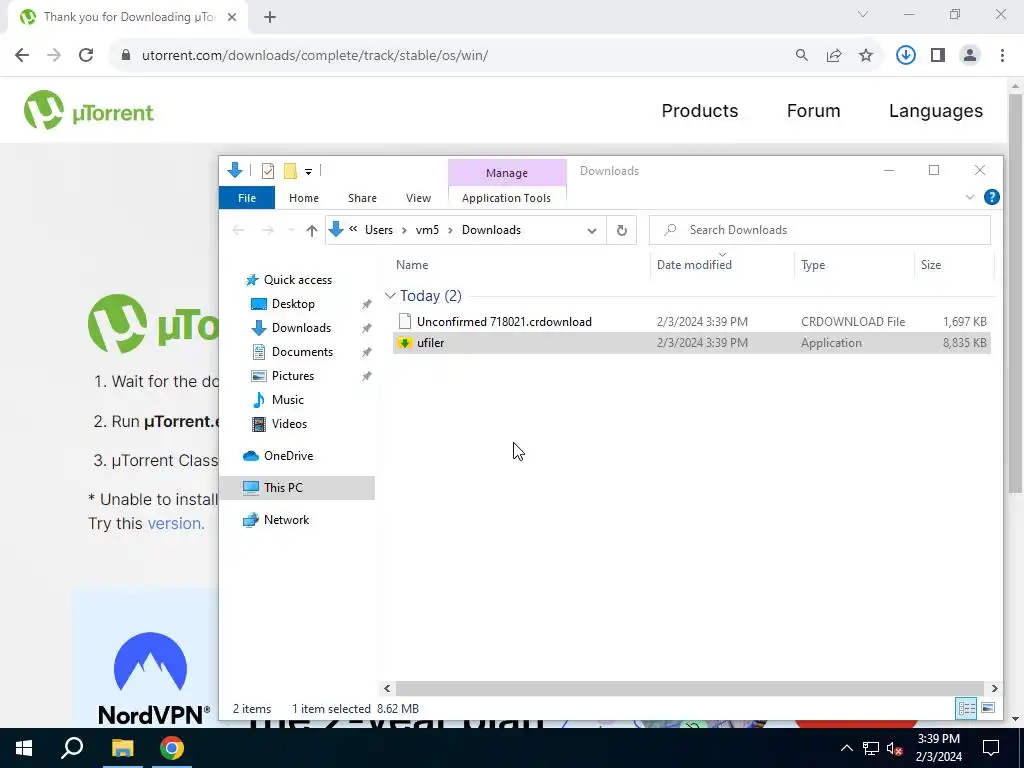This screenshot has width=1024, height=768.
Task: Open the File menu in Explorer
Action: pyautogui.click(x=247, y=198)
